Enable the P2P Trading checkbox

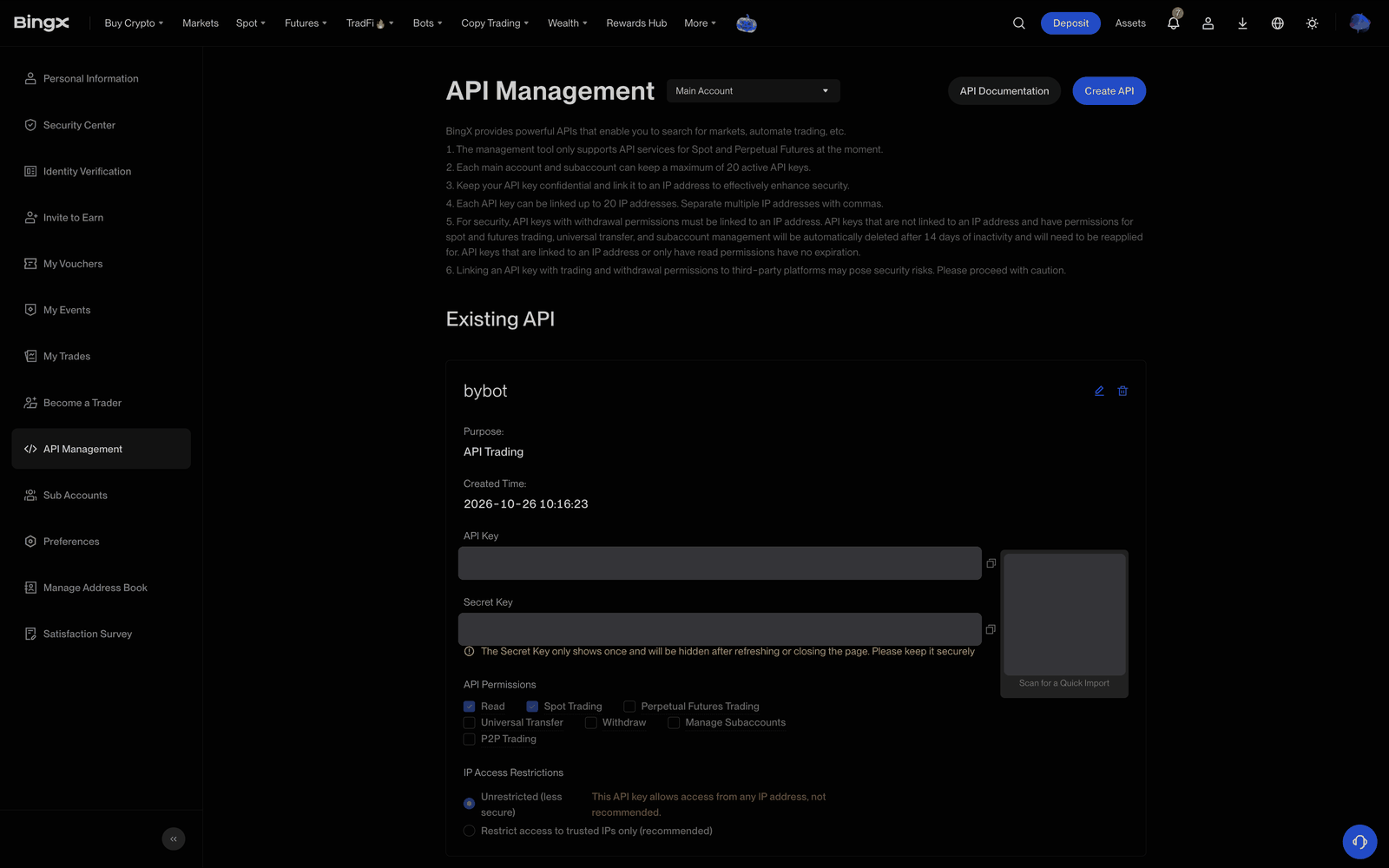tap(470, 739)
